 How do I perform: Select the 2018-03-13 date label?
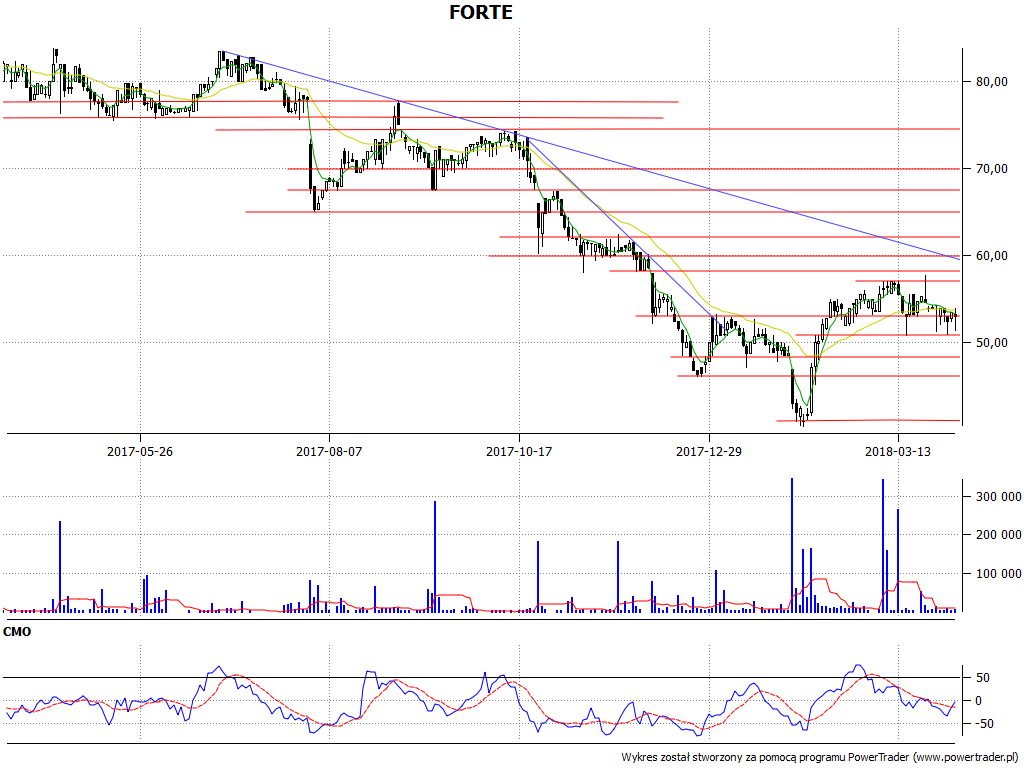point(898,451)
